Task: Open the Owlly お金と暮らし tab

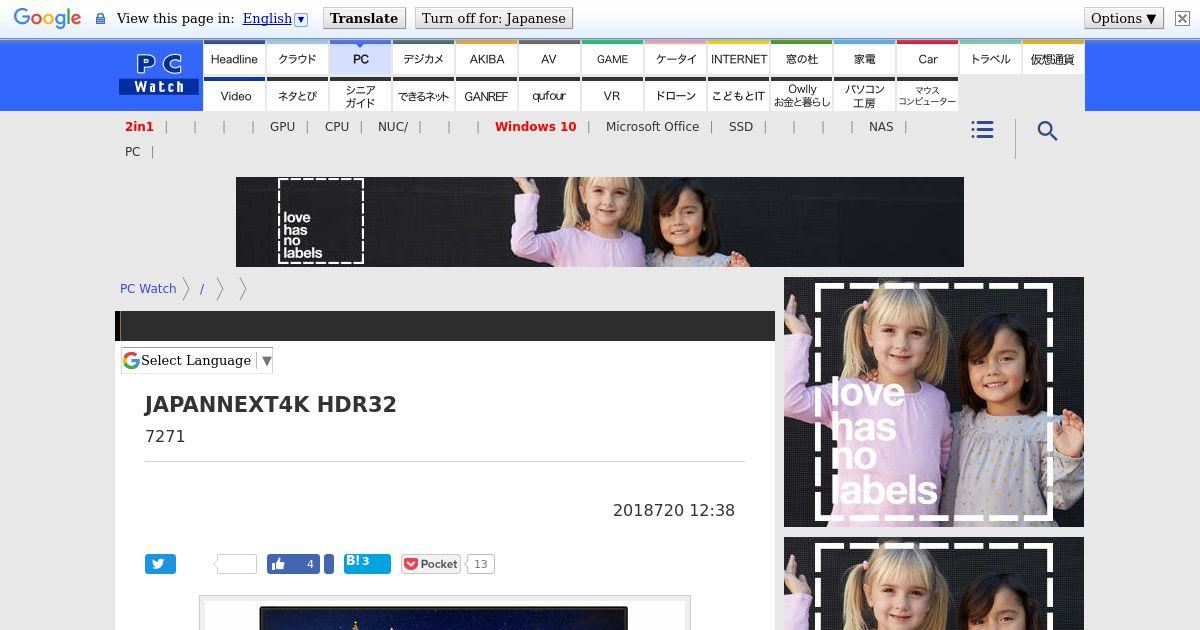Action: (x=801, y=95)
